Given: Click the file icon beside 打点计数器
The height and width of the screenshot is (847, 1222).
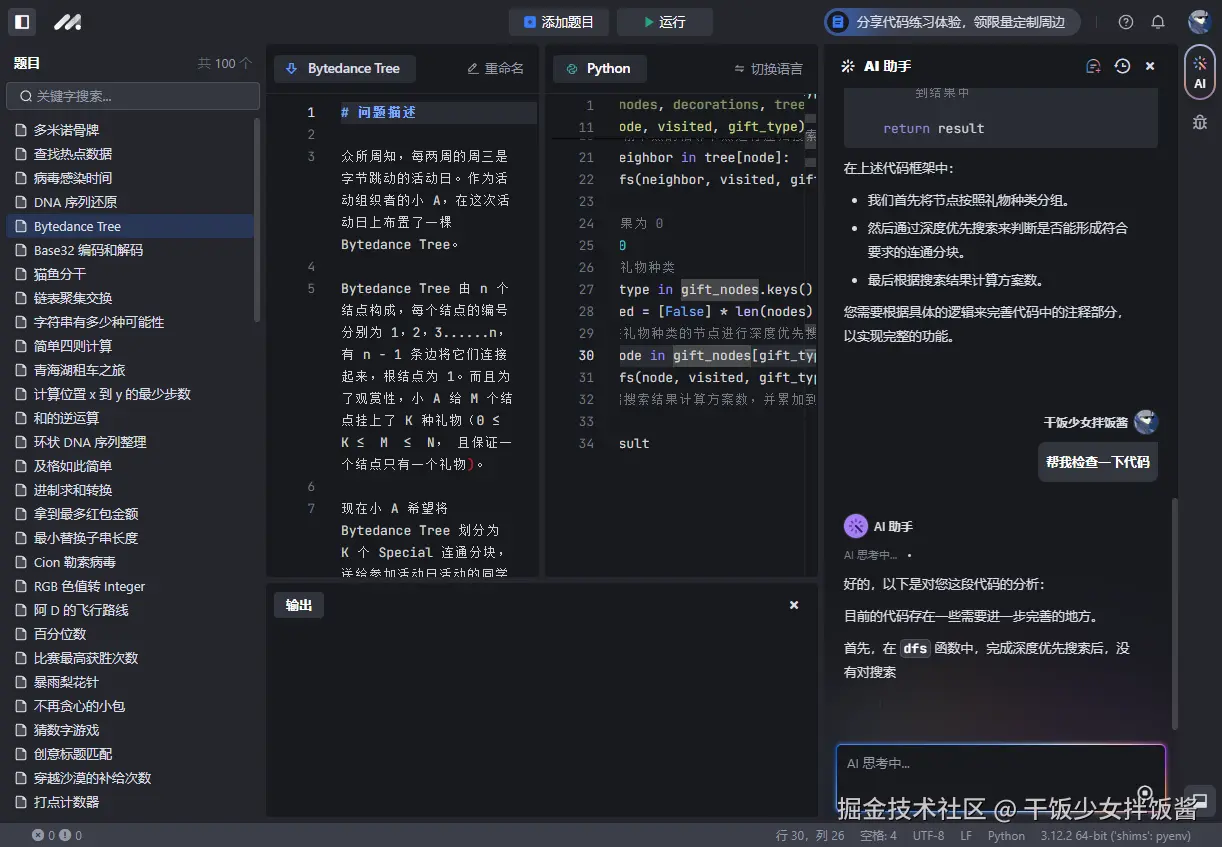Looking at the screenshot, I should point(20,802).
